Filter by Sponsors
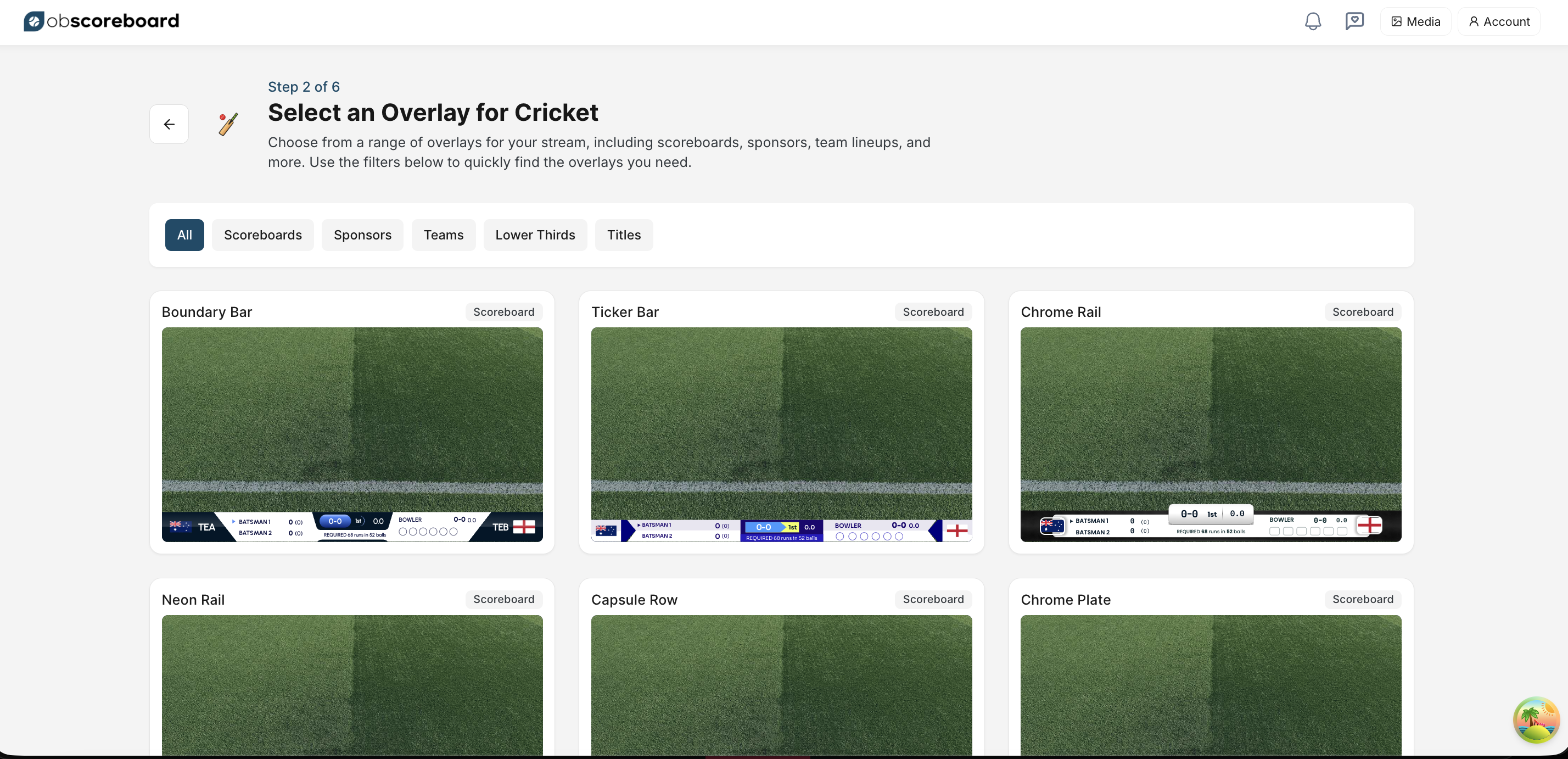 (x=362, y=235)
